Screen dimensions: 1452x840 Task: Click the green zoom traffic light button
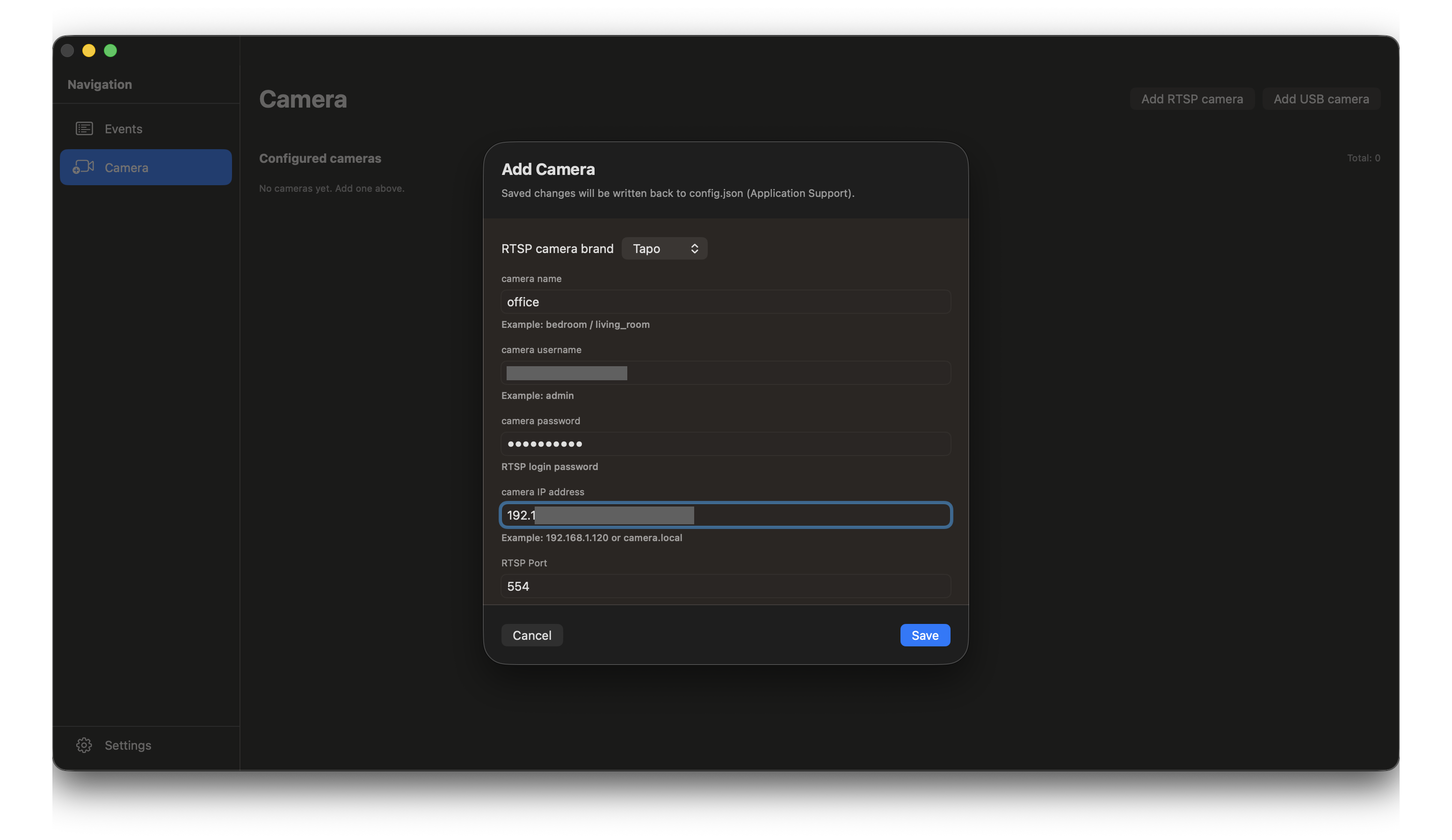pyautogui.click(x=110, y=51)
